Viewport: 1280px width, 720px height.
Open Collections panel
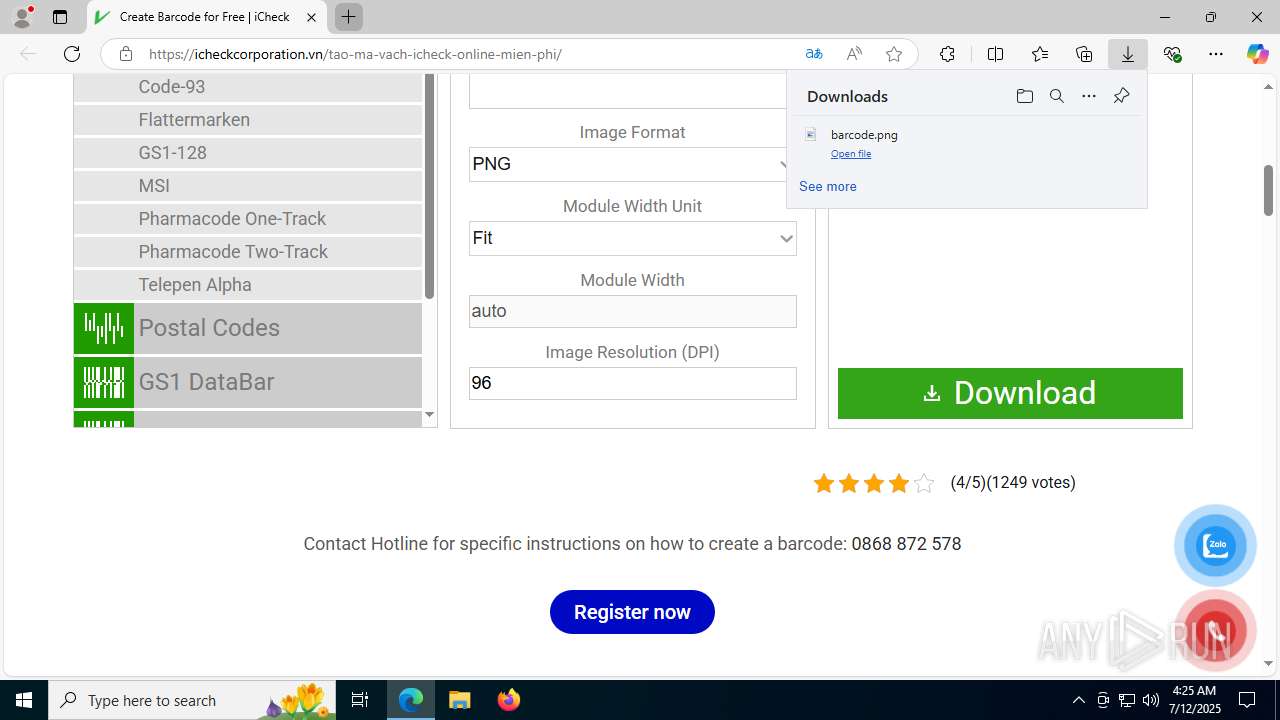(1084, 54)
